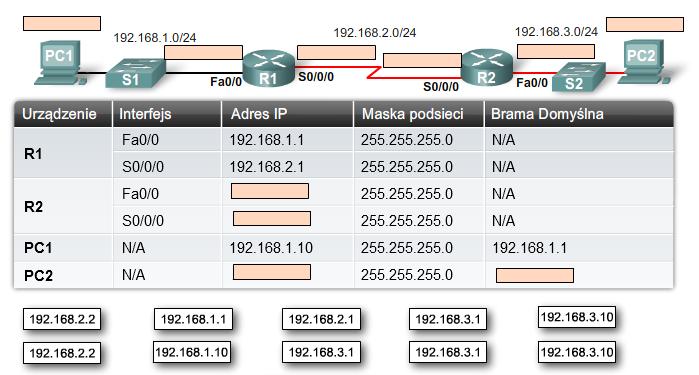699x375 pixels.
Task: Click the blank address box above PC2
Action: click(x=645, y=25)
